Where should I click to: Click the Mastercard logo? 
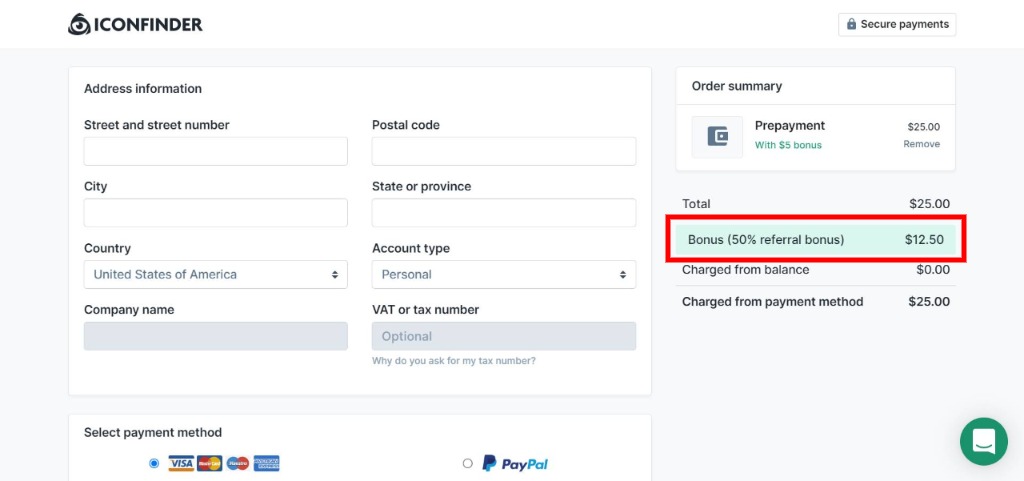click(x=210, y=463)
